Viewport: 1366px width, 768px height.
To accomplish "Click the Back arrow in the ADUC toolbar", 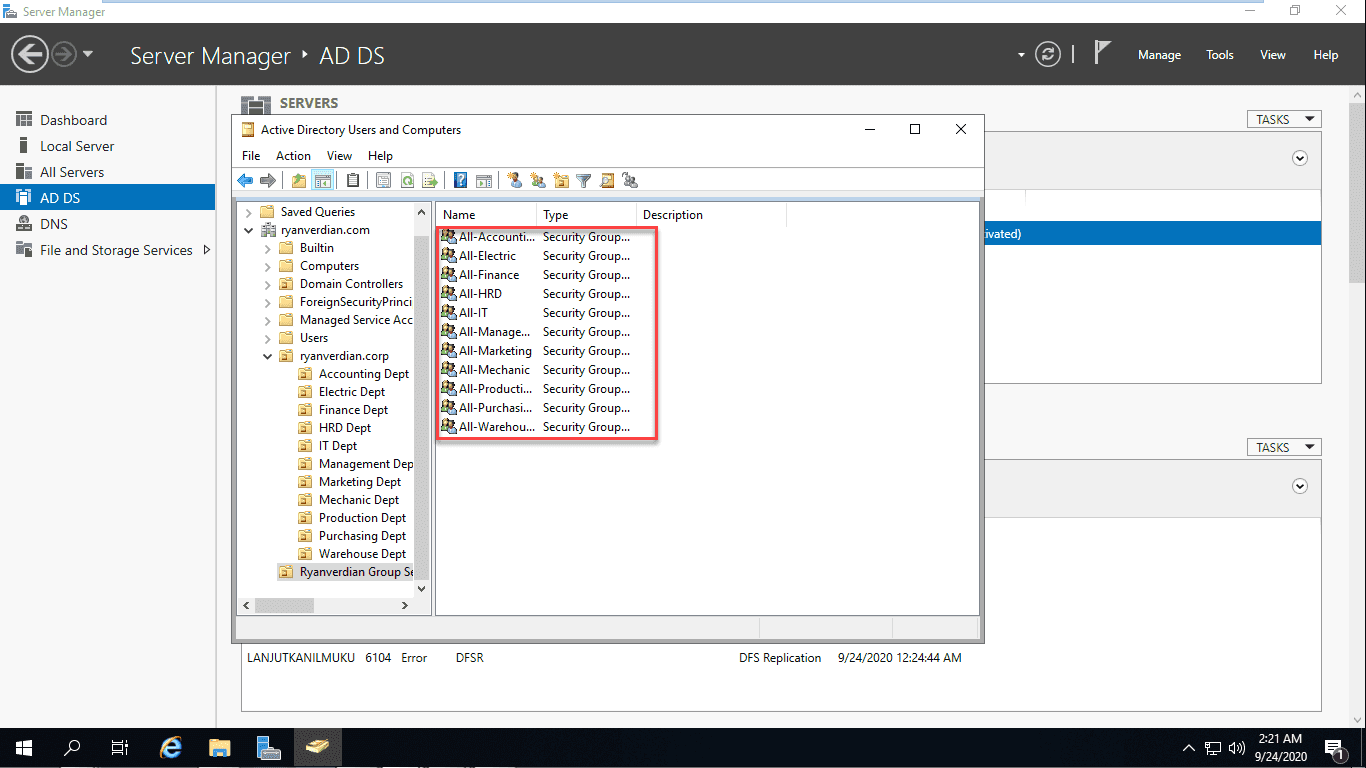I will click(245, 181).
